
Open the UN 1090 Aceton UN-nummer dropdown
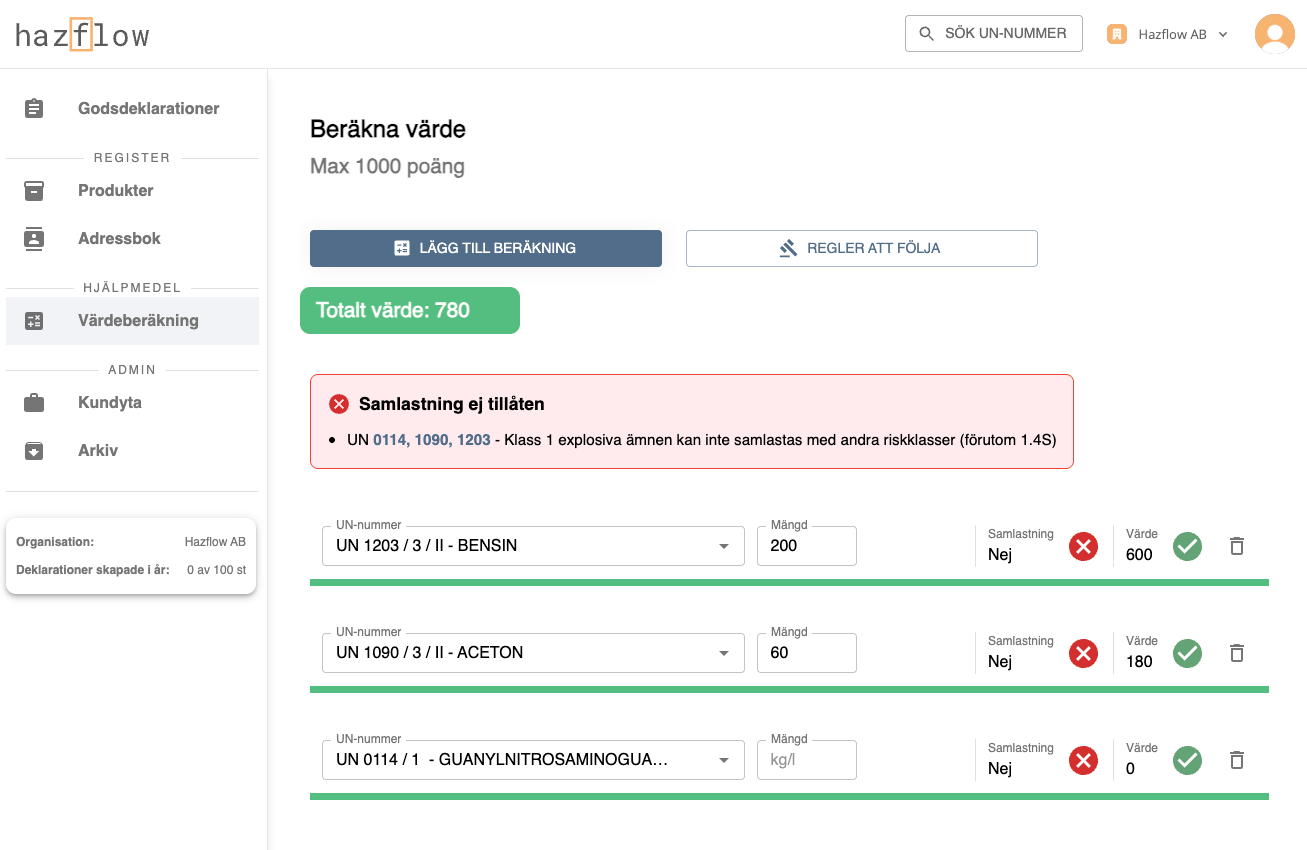pyautogui.click(x=723, y=653)
